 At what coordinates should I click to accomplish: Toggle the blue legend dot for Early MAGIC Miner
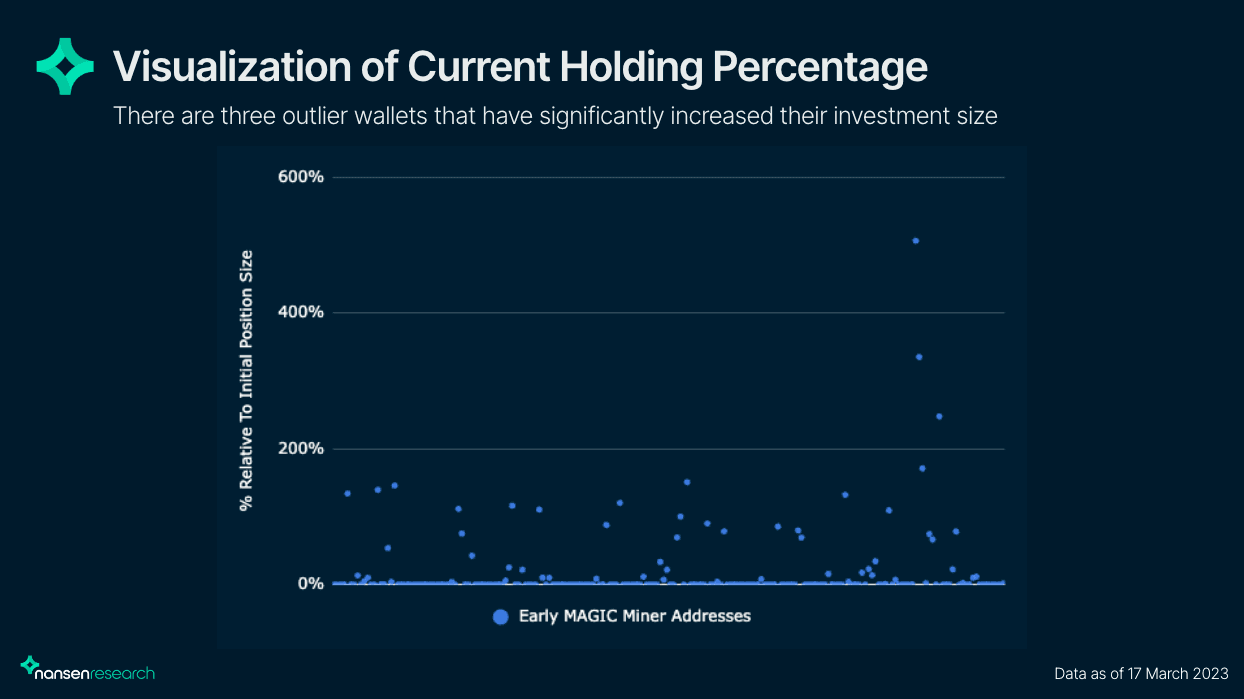pyautogui.click(x=501, y=616)
